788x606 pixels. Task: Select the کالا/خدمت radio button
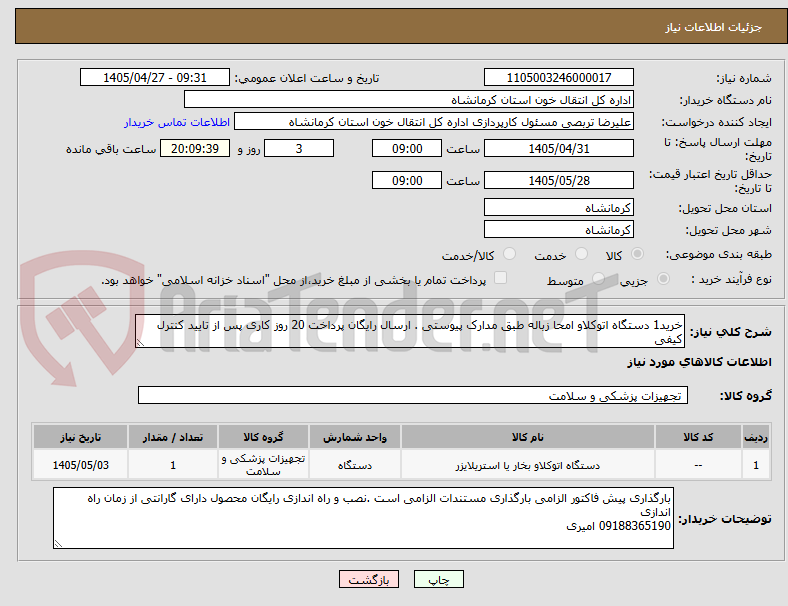(510, 254)
